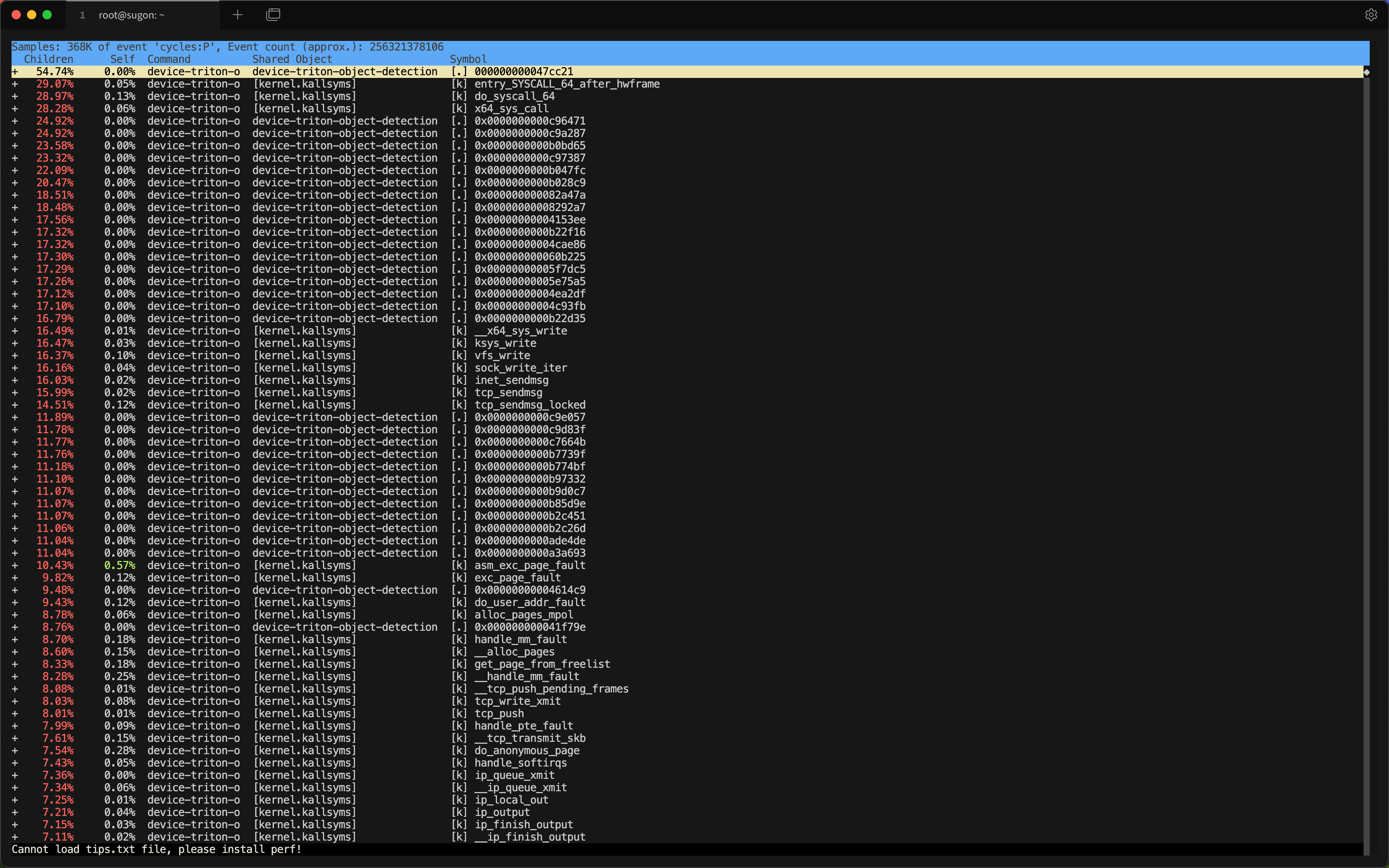This screenshot has height=868, width=1389.
Task: Click the green macOS fullscreen button
Action: tap(47, 15)
